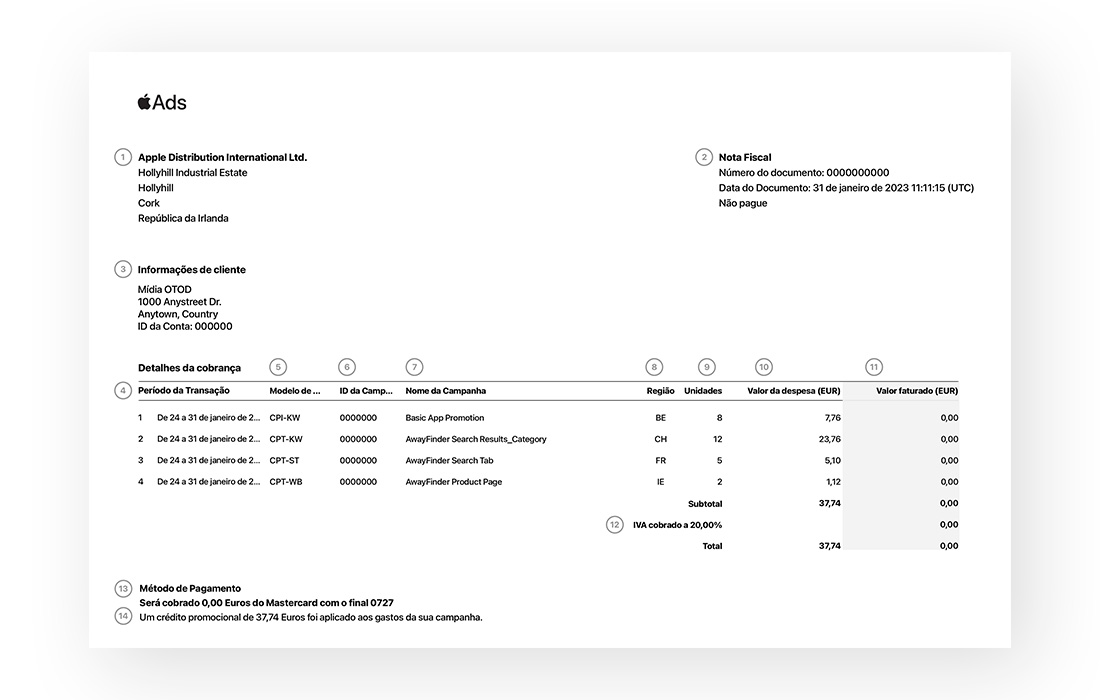Click circled number 8 above Região column

(654, 367)
